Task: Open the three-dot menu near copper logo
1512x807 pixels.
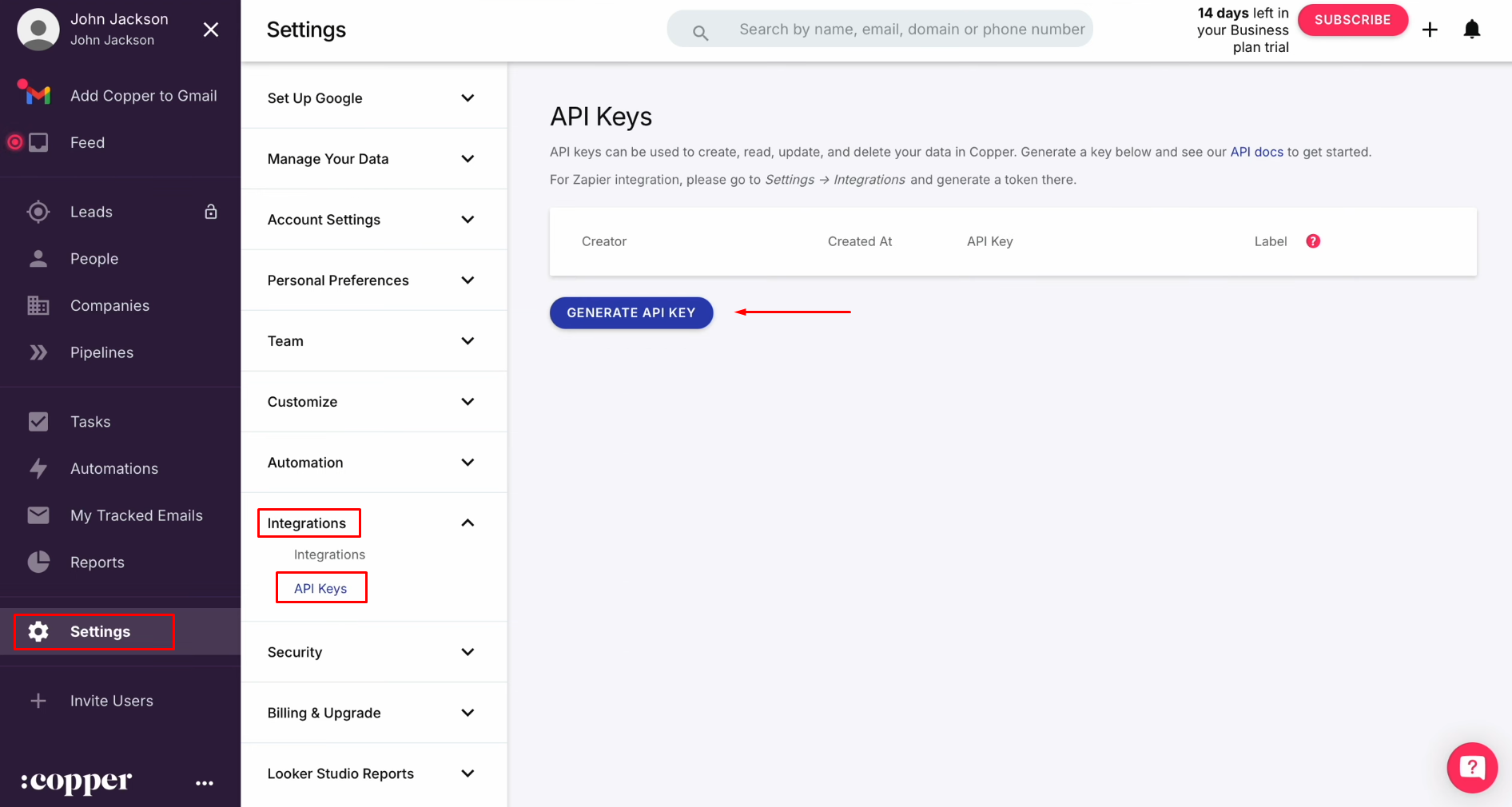Action: [205, 783]
